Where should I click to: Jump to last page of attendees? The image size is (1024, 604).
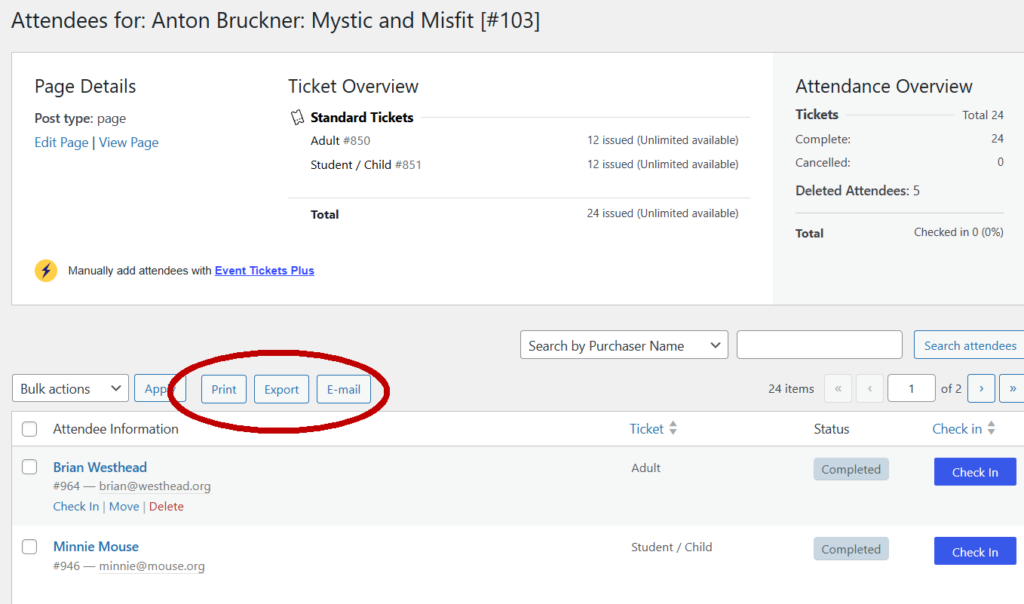click(1012, 388)
